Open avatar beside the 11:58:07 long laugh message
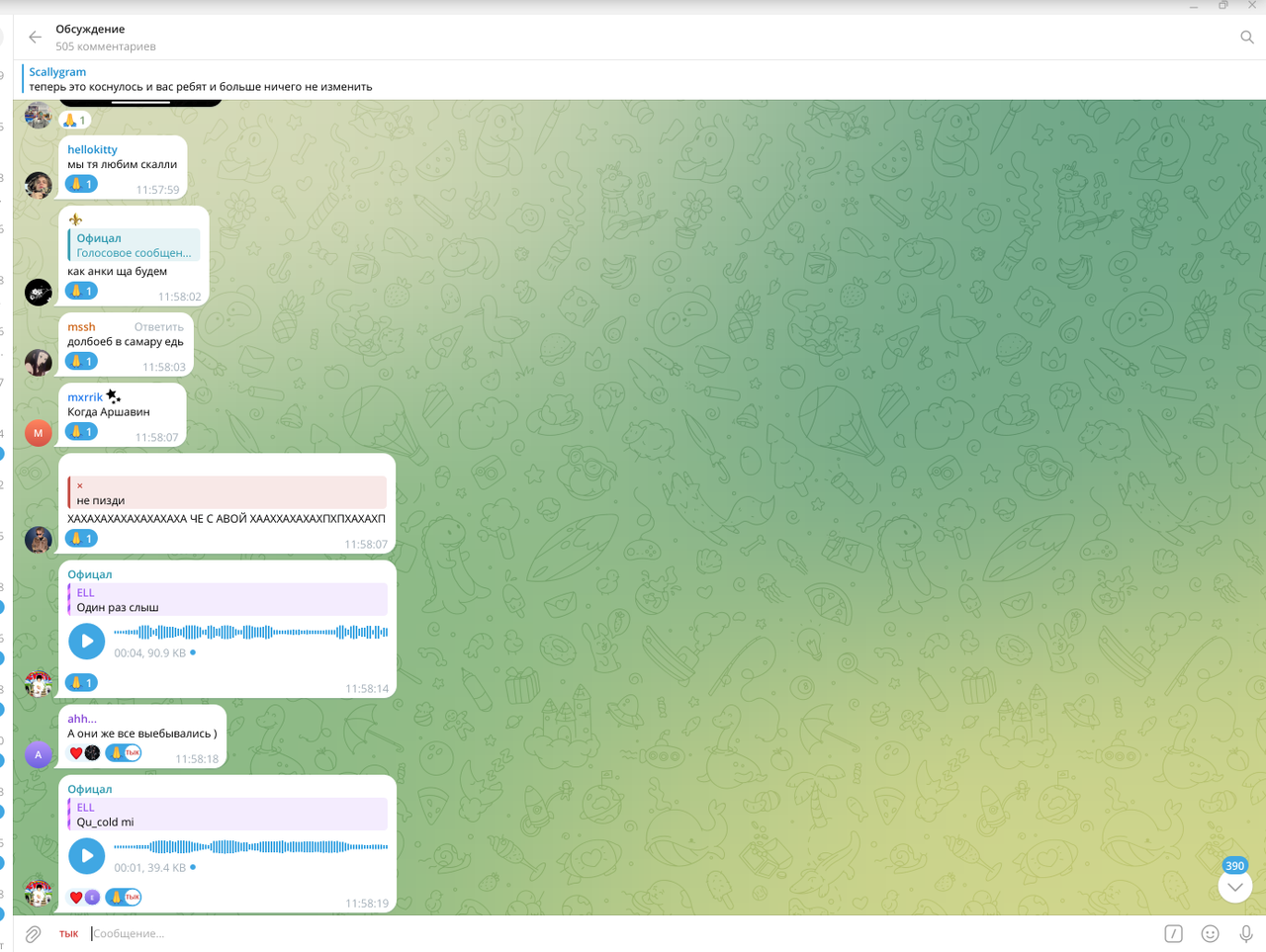Image resolution: width=1266 pixels, height=952 pixels. [x=39, y=540]
